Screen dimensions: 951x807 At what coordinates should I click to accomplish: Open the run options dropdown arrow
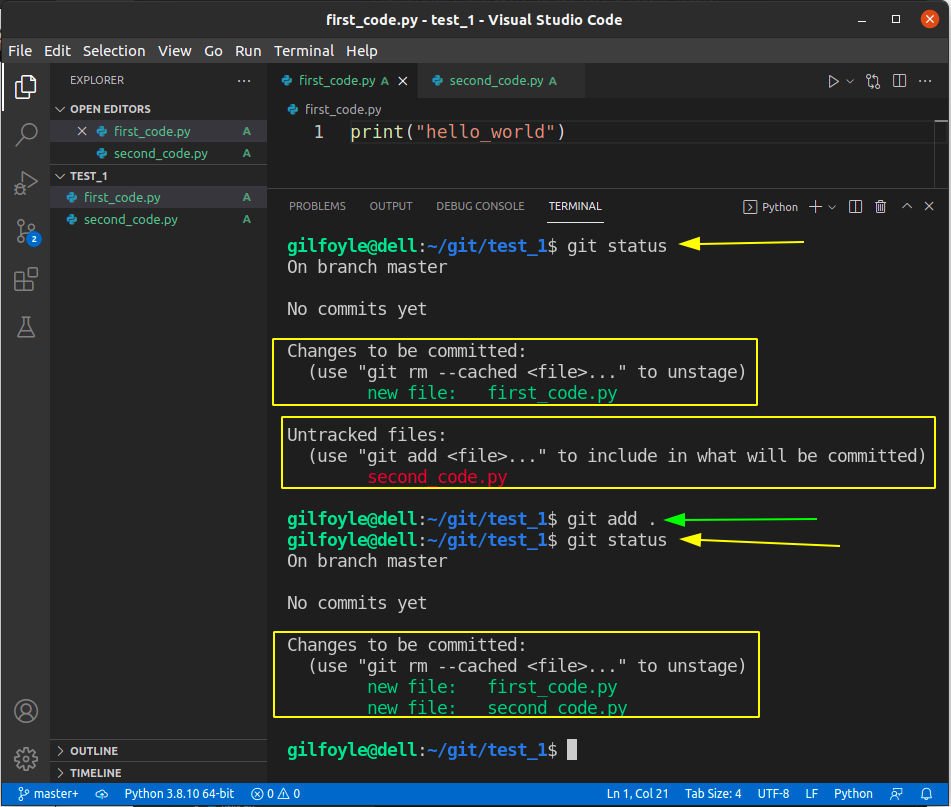point(848,80)
